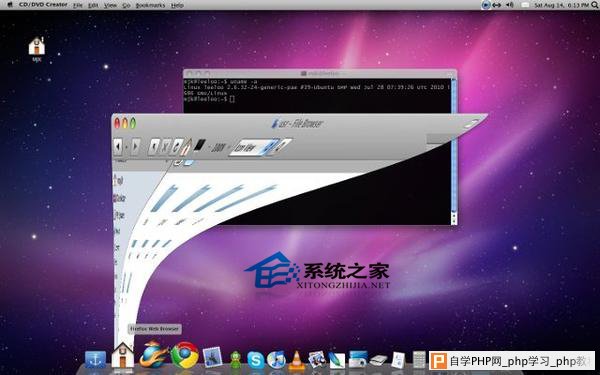The width and height of the screenshot is (600, 375).
Task: Click the Back arrow in File Browser toolbar
Action: pyautogui.click(x=118, y=147)
